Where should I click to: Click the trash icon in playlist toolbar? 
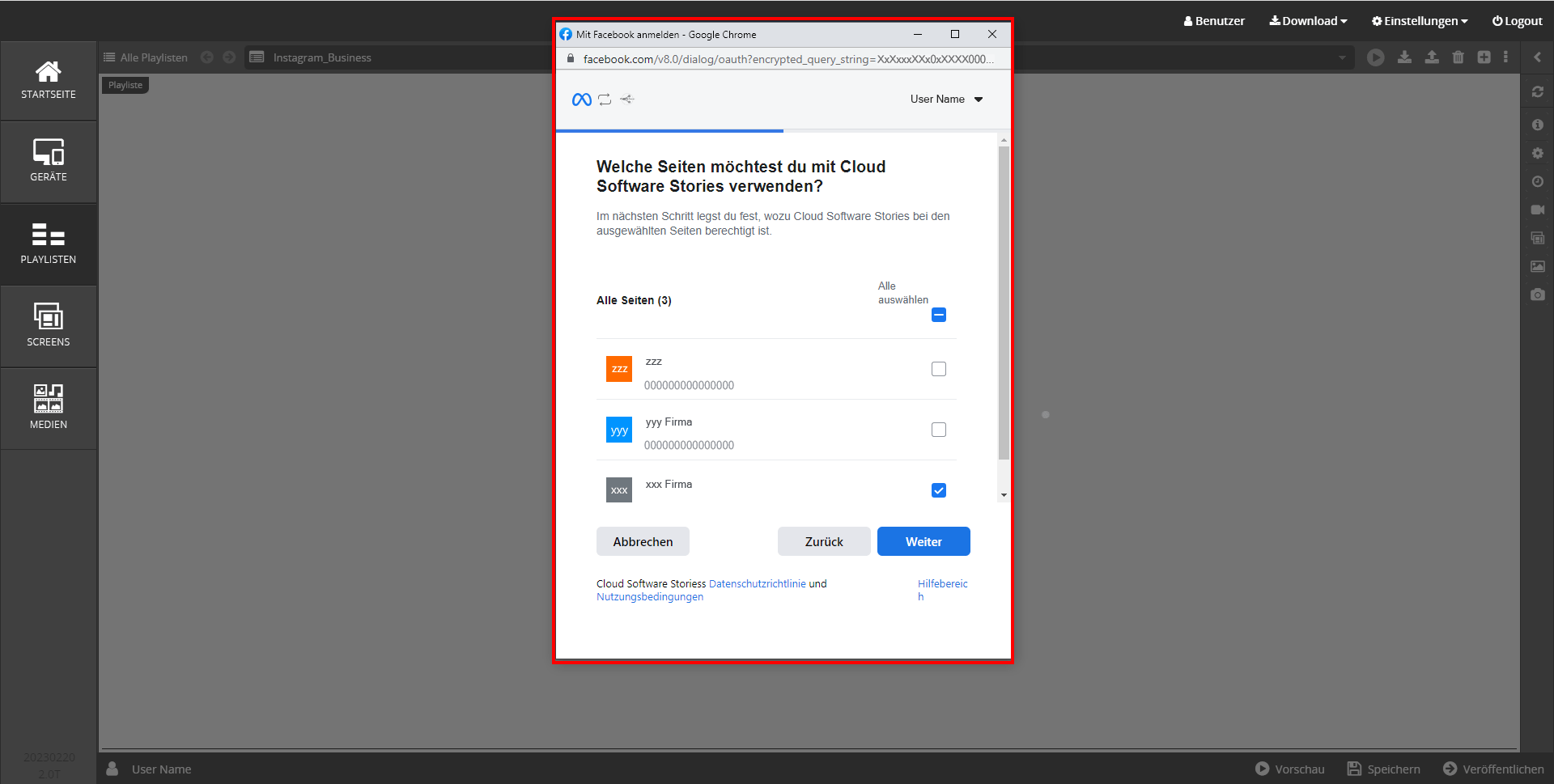click(x=1458, y=57)
